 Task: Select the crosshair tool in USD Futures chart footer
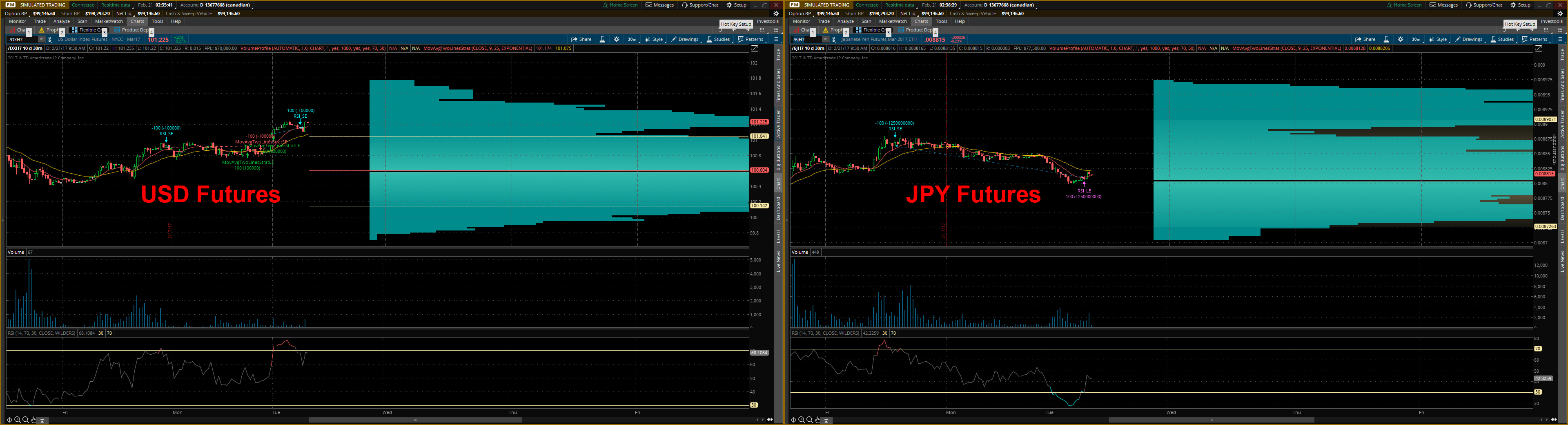[x=9, y=420]
